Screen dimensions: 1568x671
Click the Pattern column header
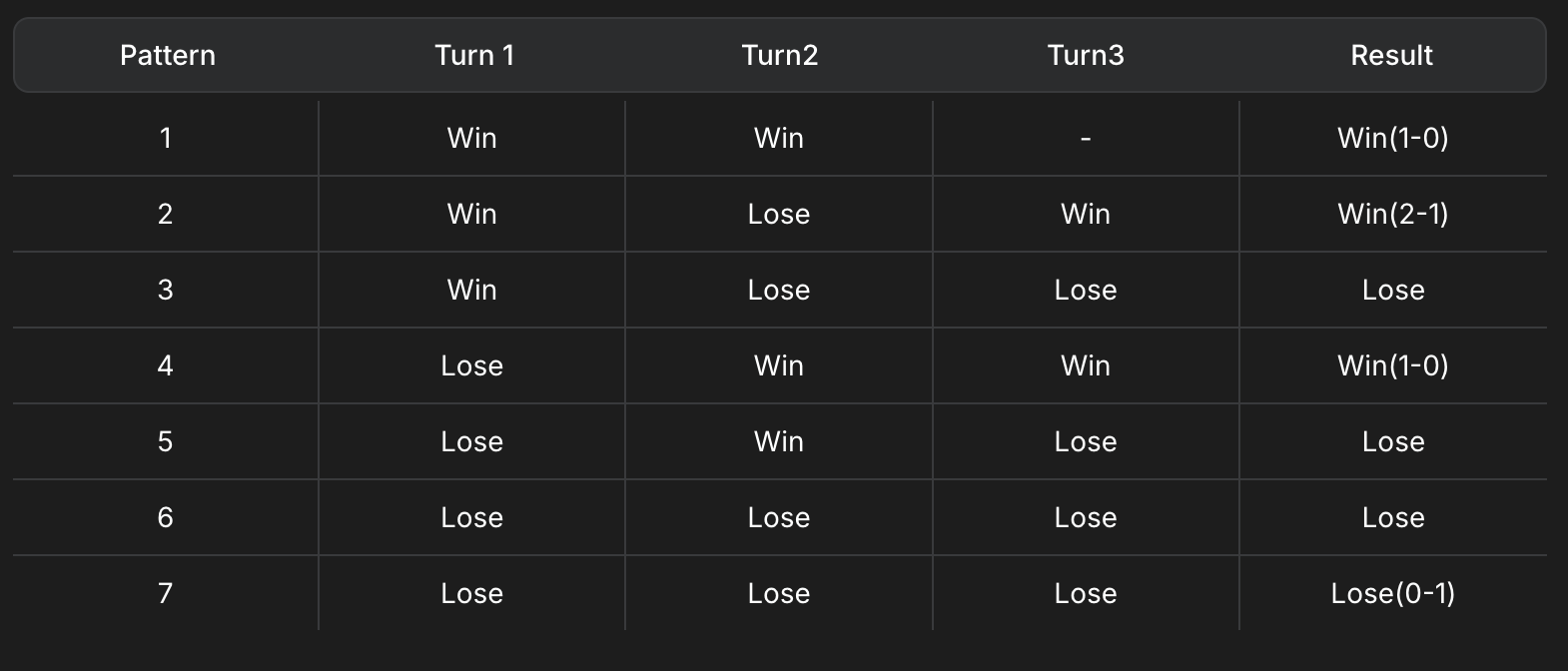pos(167,55)
